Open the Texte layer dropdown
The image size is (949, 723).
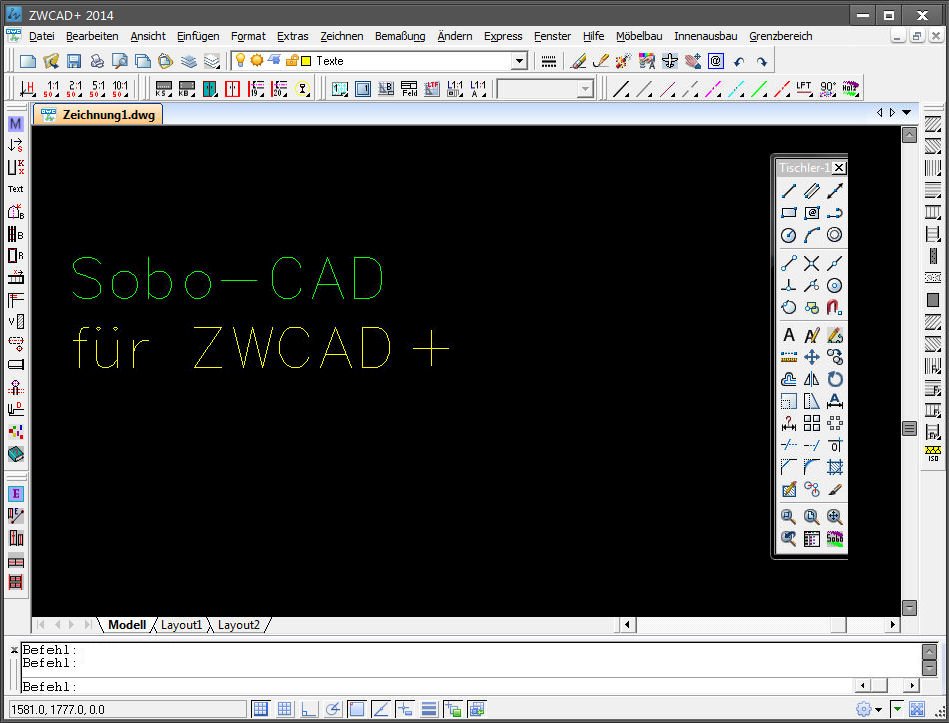coord(519,61)
